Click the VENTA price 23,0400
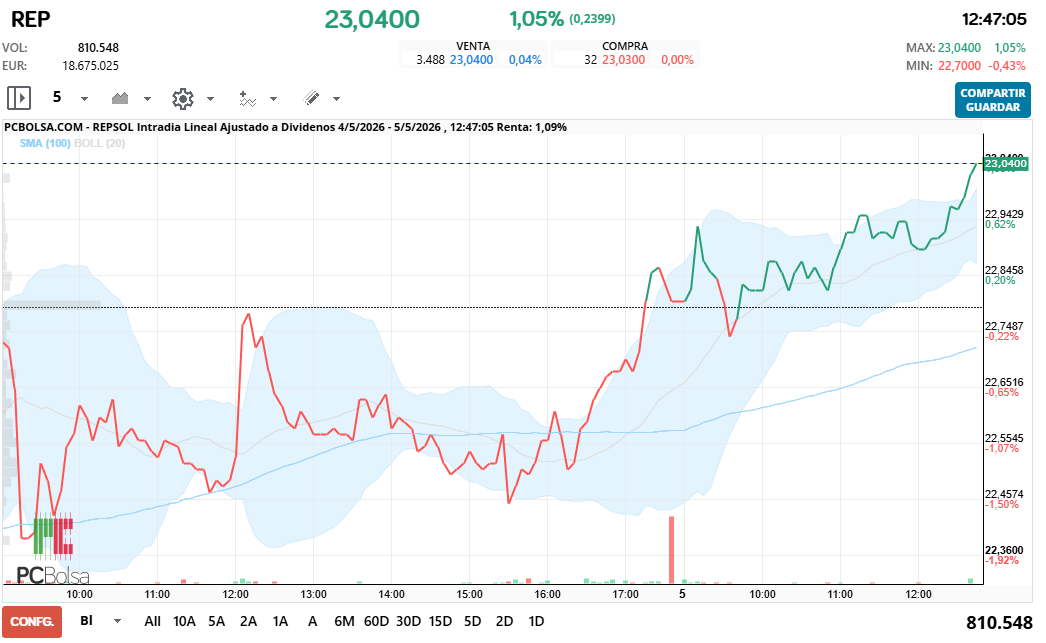This screenshot has width=1046, height=643. coord(471,60)
